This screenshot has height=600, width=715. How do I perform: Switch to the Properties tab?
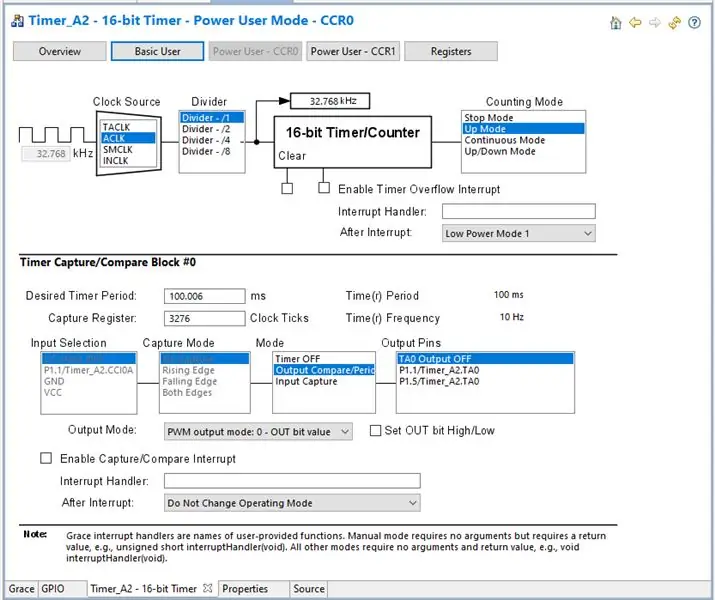[254, 589]
